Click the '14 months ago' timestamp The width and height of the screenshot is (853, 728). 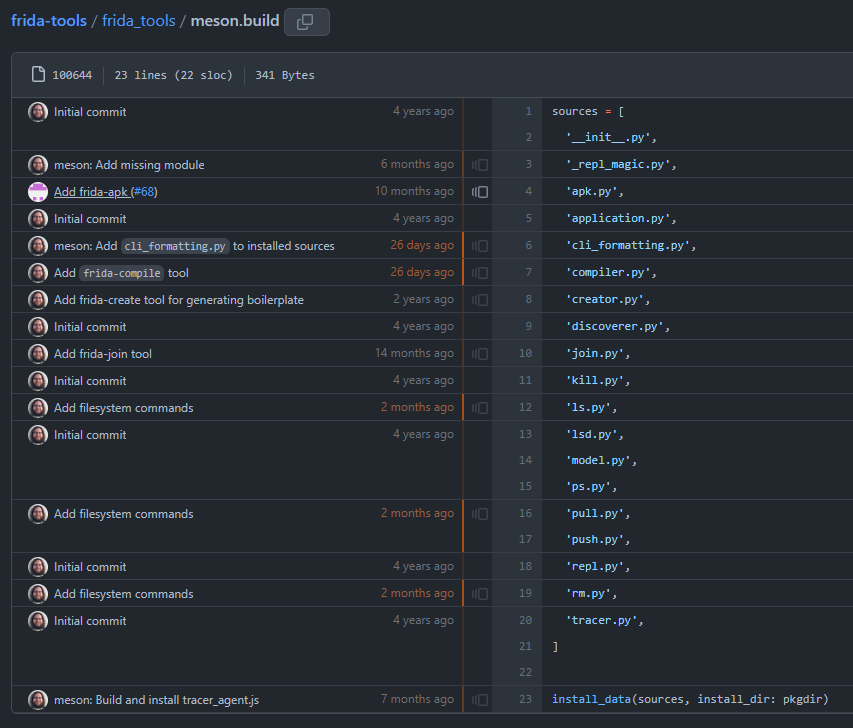click(414, 353)
